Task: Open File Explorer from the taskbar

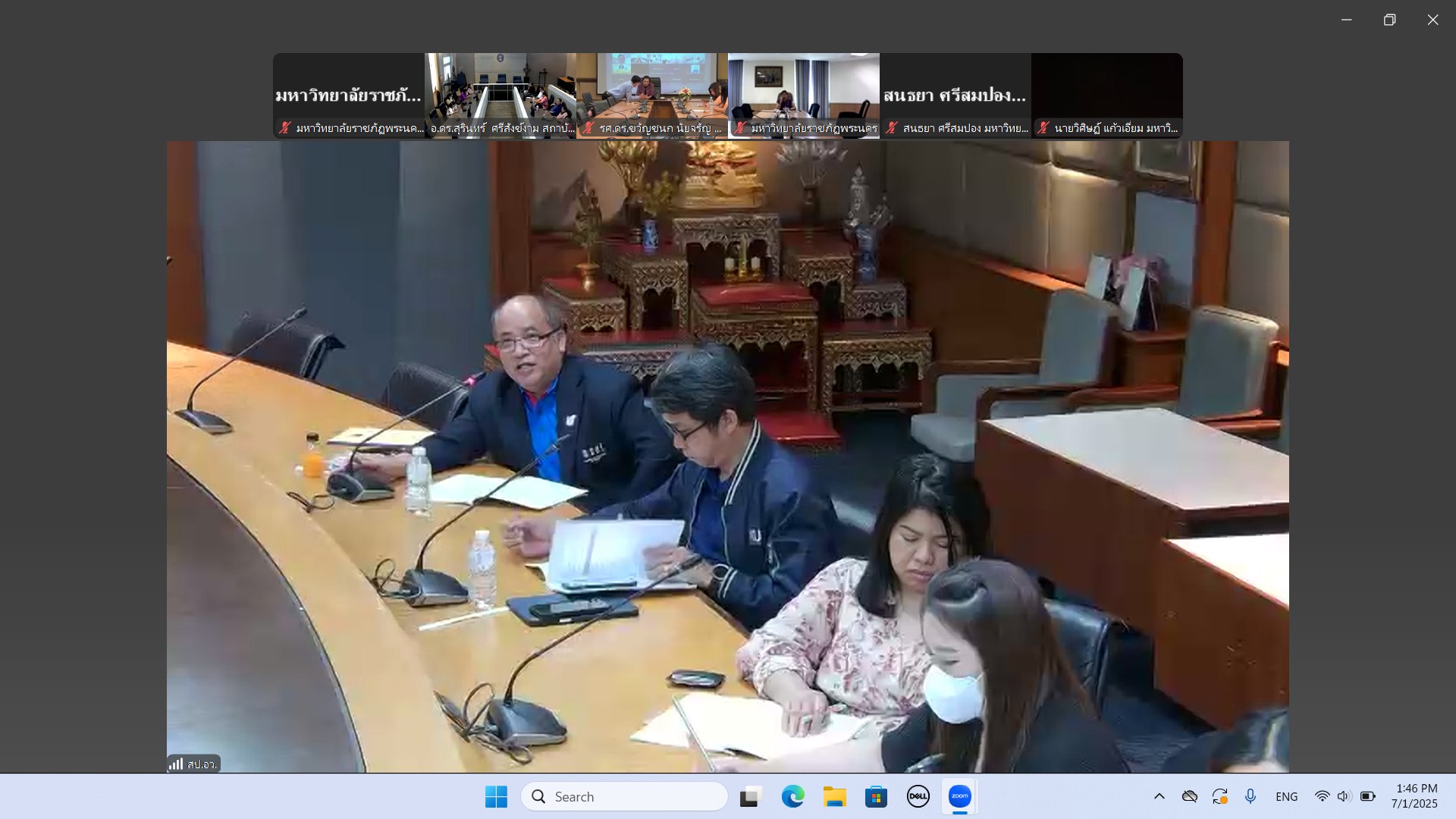Action: 834,796
